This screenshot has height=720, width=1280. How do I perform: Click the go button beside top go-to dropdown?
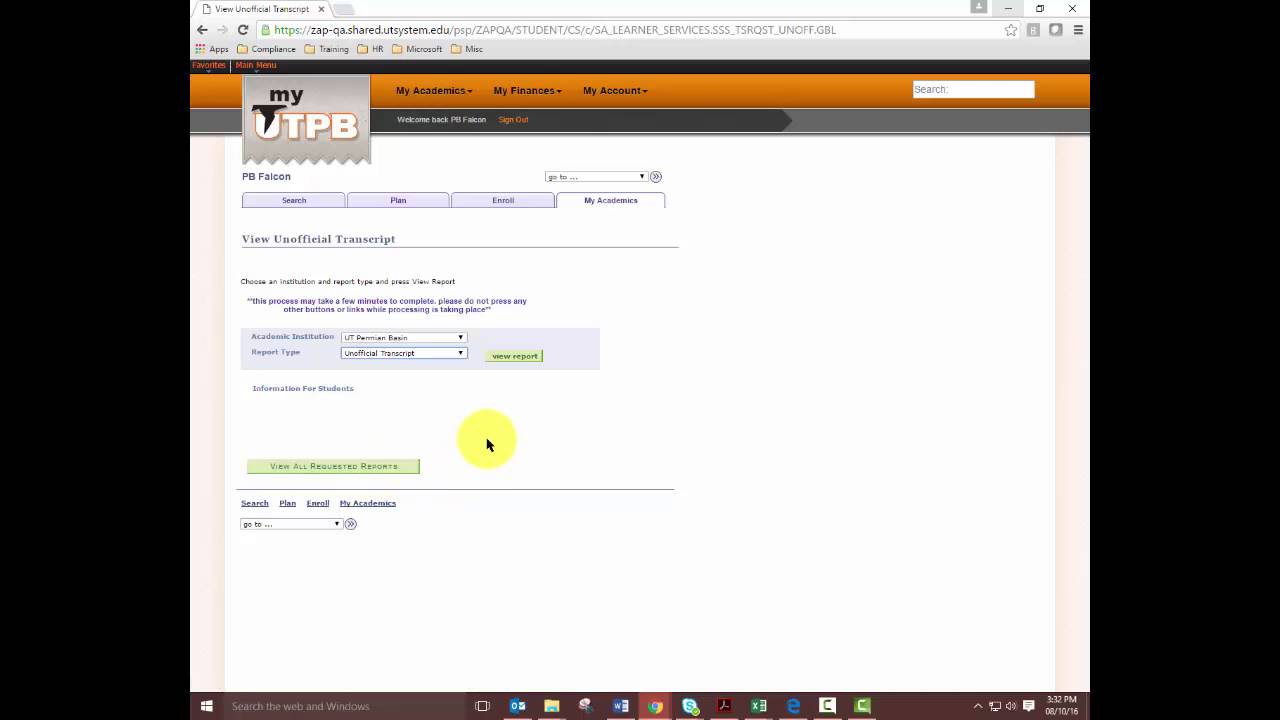pos(656,177)
